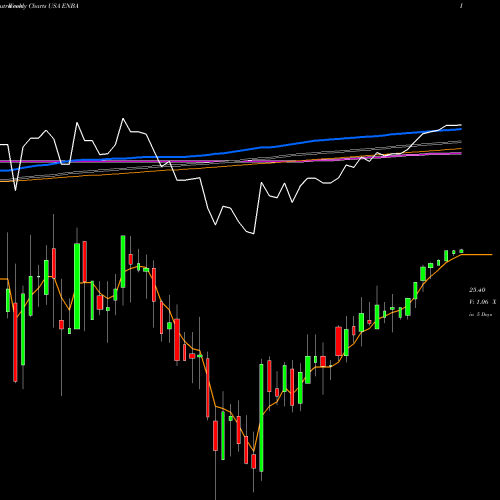Screen dimensions: 500x500
Task: Click the white indicator line's lowest trough
Action: click(x=254, y=233)
